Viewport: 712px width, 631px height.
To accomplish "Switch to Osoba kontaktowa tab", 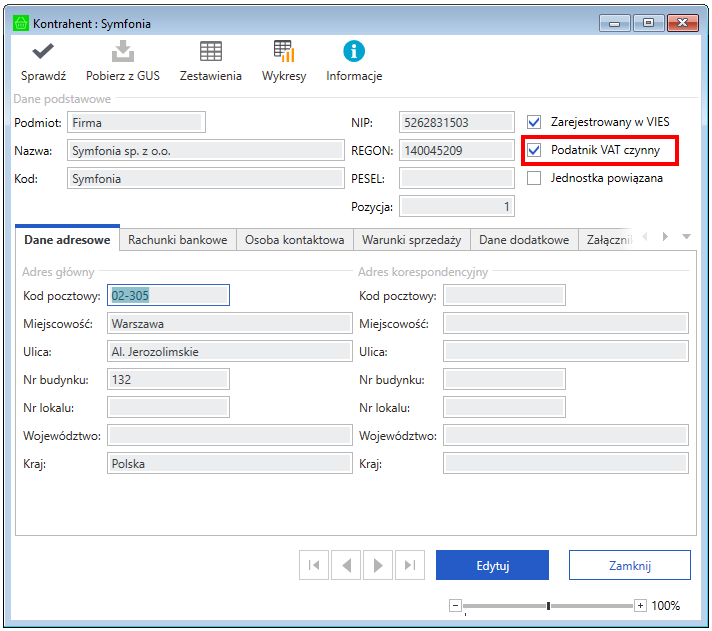I will (294, 240).
